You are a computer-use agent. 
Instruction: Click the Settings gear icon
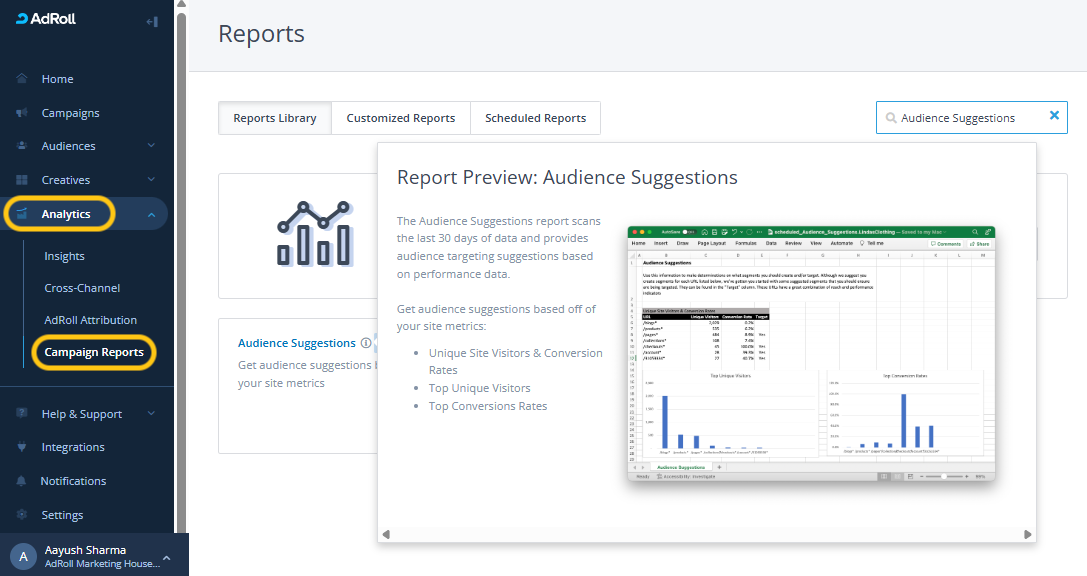[x=22, y=515]
